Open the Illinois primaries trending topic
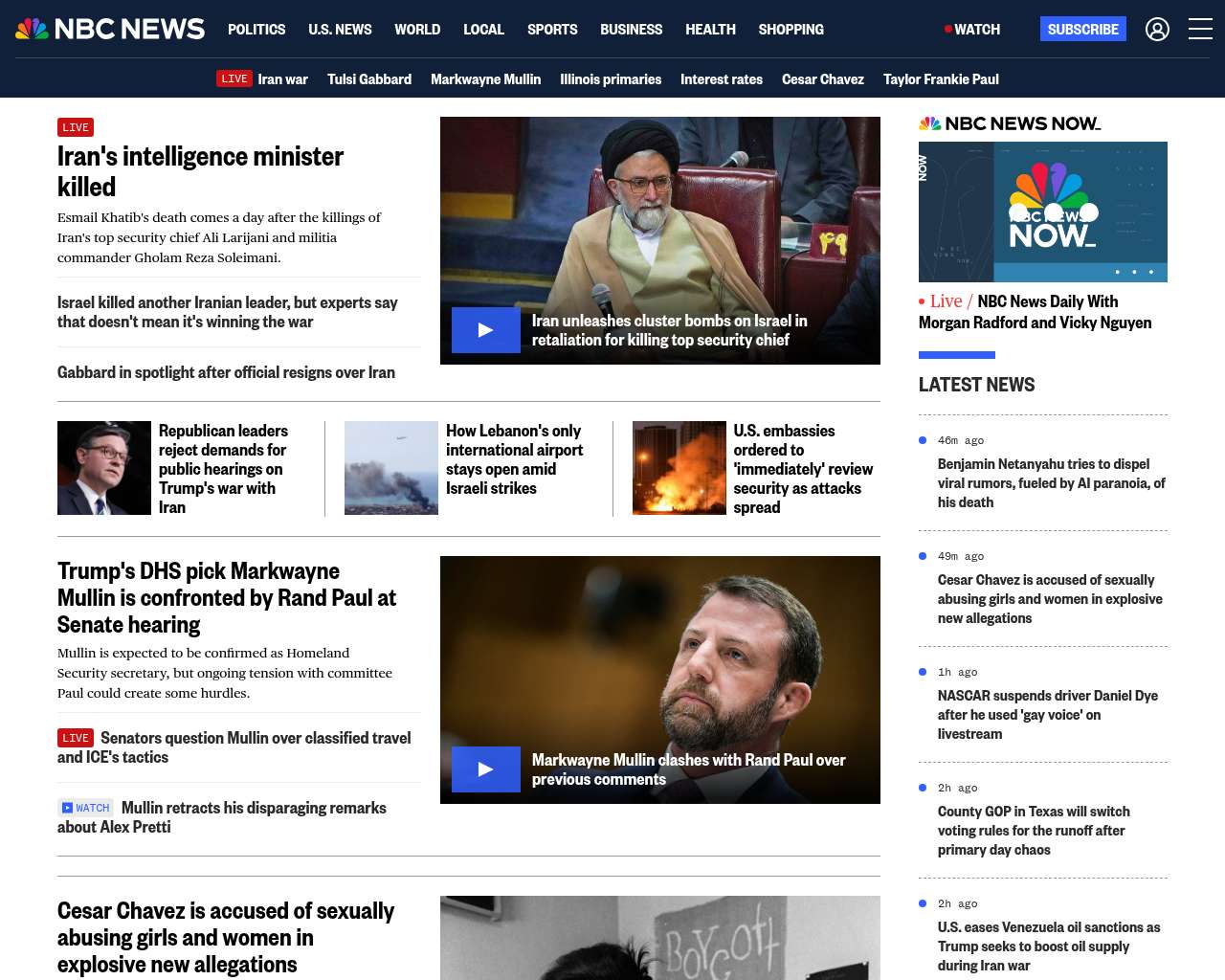The image size is (1225, 980). pos(611,78)
